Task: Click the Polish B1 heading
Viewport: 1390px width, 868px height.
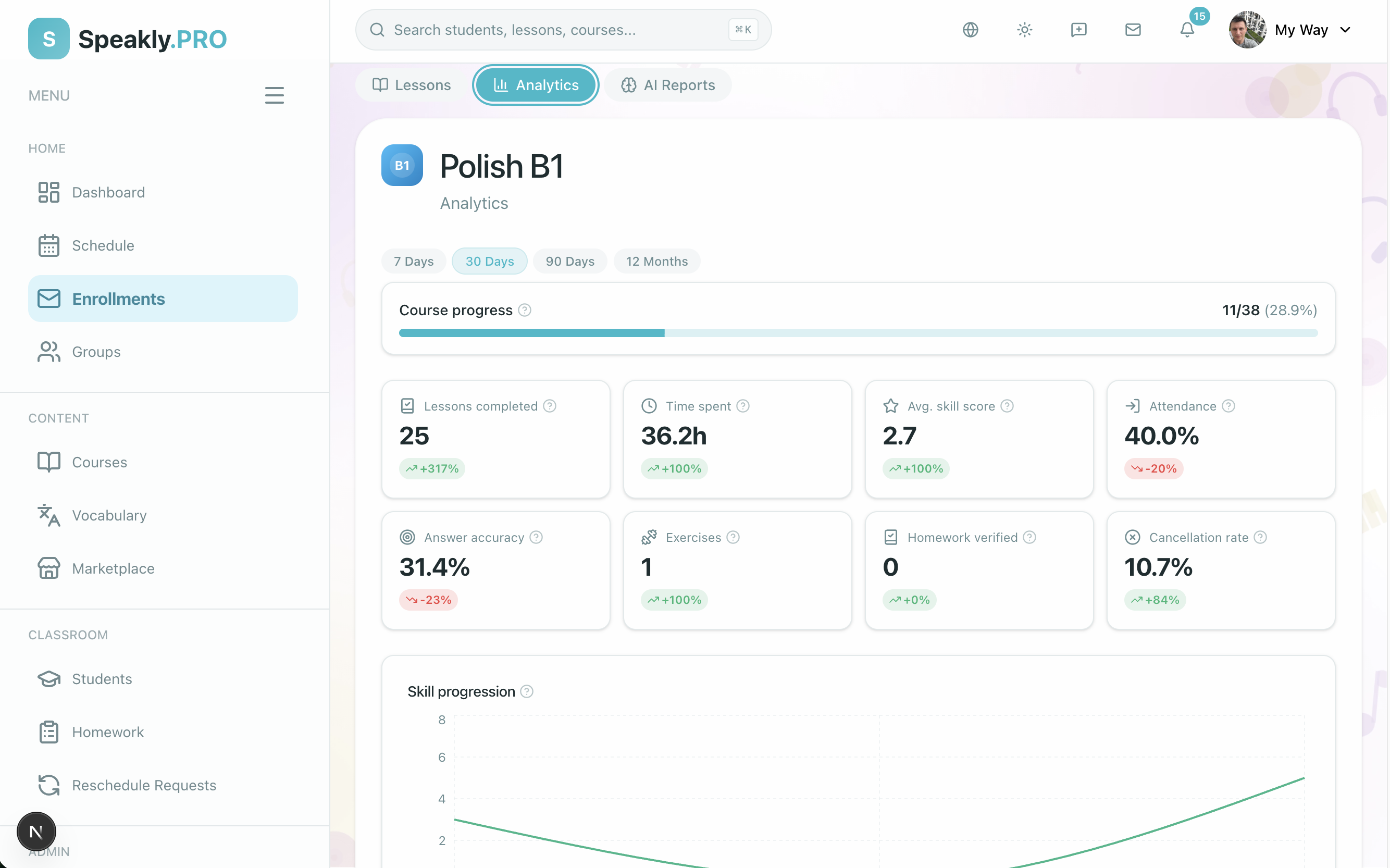Action: pyautogui.click(x=502, y=166)
